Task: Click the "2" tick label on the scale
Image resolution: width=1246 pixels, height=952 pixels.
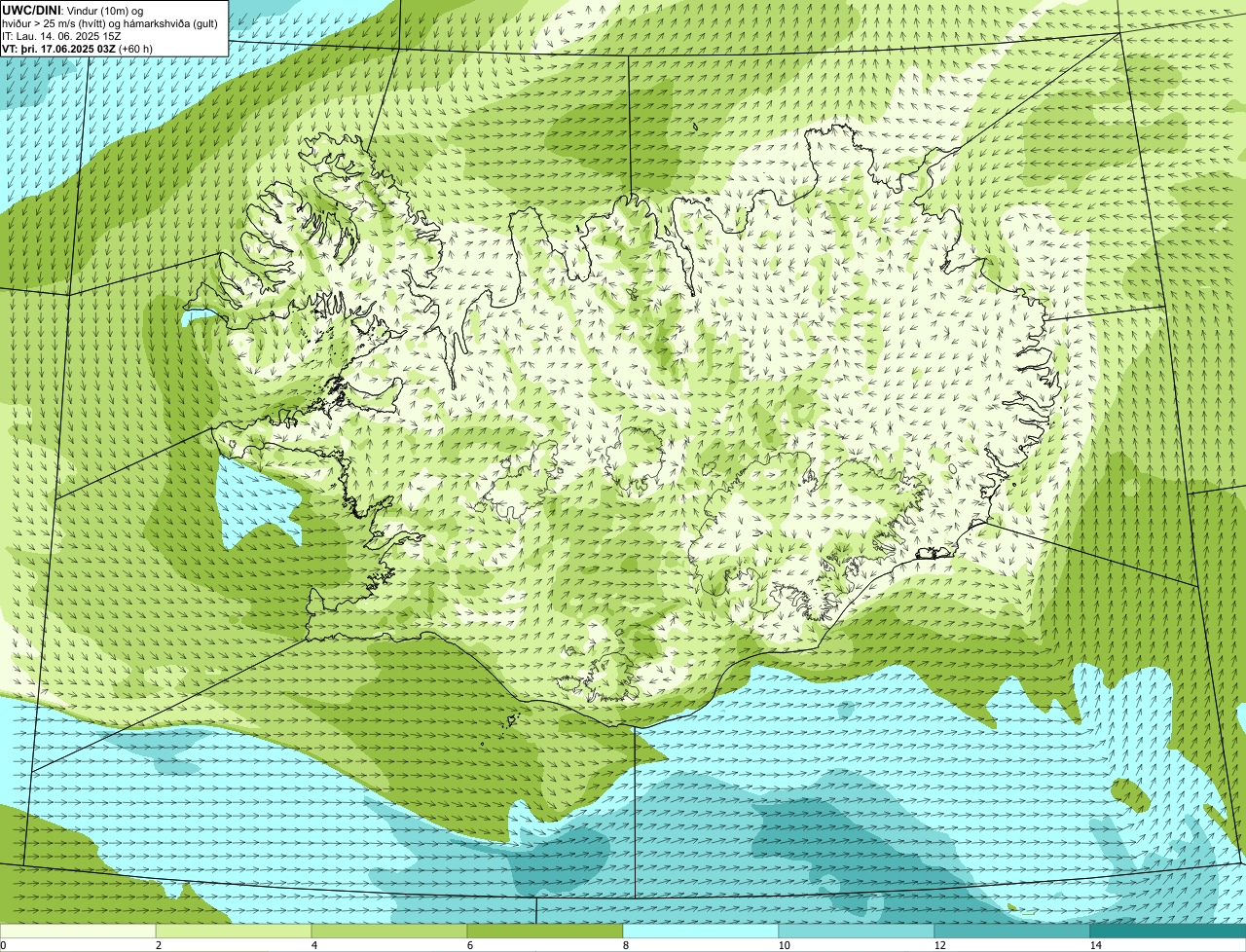Action: (159, 945)
